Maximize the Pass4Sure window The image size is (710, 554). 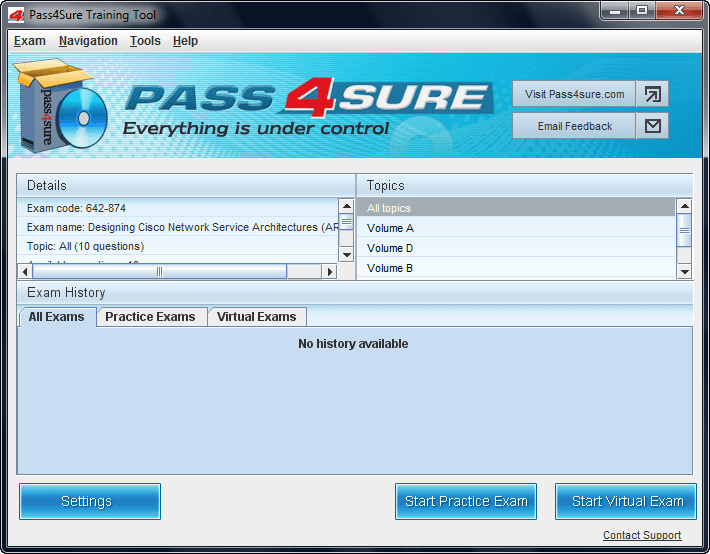pos(641,11)
